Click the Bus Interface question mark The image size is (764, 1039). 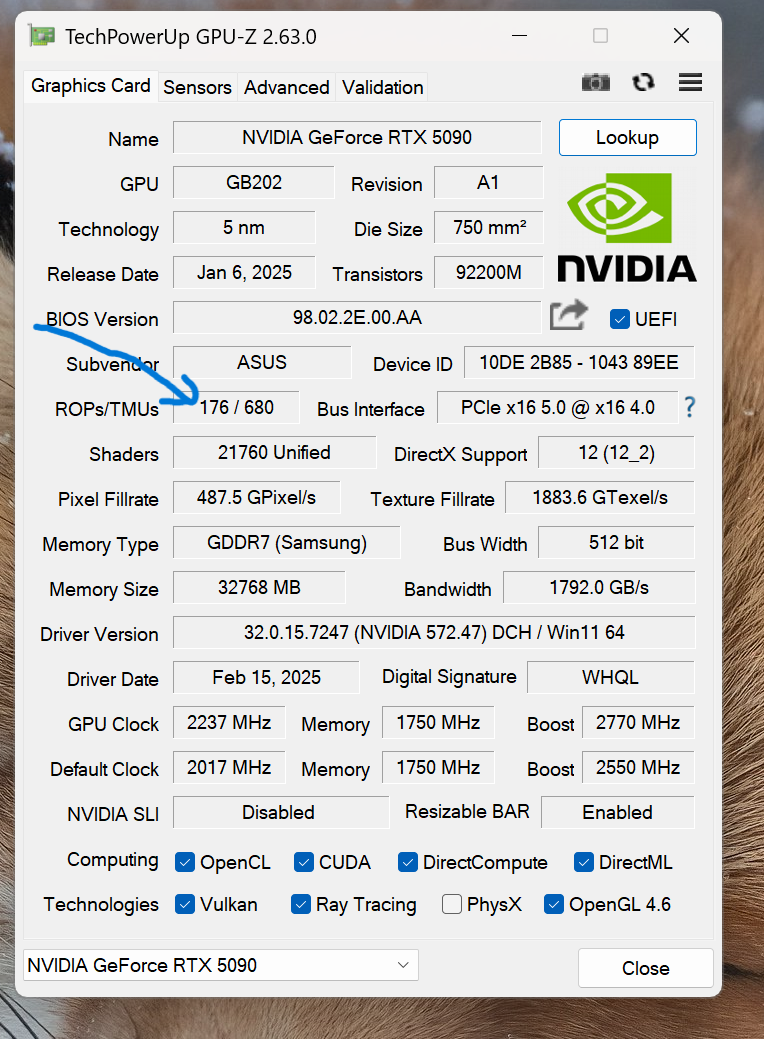point(689,407)
